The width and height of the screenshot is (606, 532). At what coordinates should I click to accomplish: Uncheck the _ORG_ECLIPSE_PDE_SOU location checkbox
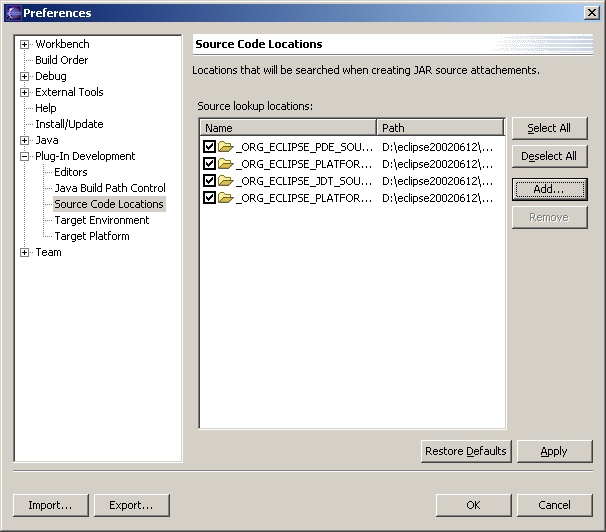pyautogui.click(x=209, y=147)
